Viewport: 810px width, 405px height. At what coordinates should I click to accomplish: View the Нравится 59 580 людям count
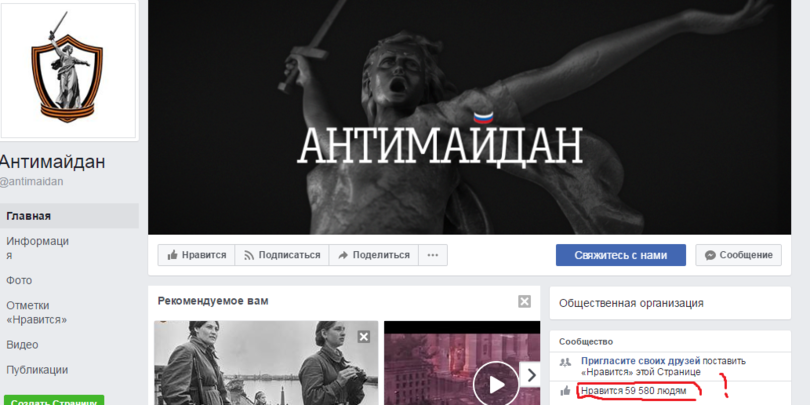click(635, 390)
